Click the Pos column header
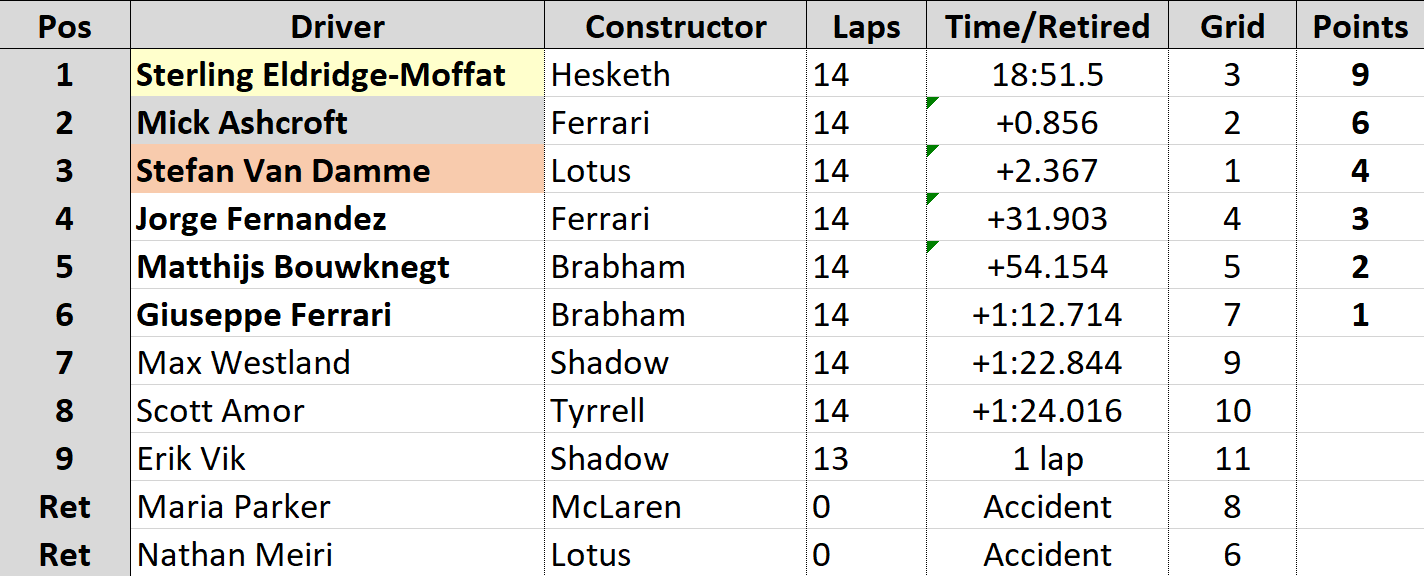Screen dimensions: 1424x576 pos(65,26)
